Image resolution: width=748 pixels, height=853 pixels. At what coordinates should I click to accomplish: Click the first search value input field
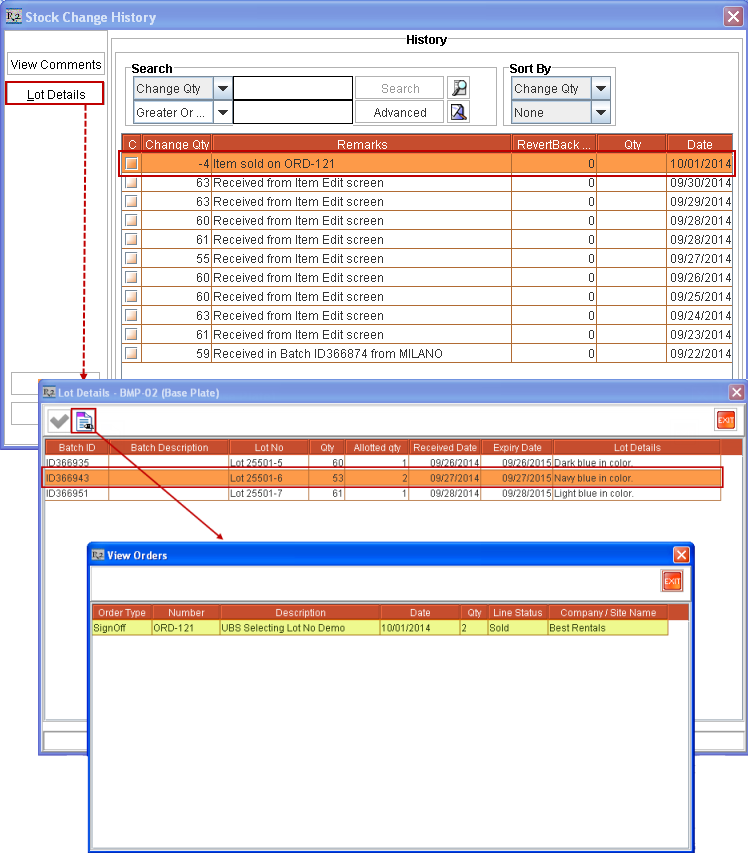[293, 88]
